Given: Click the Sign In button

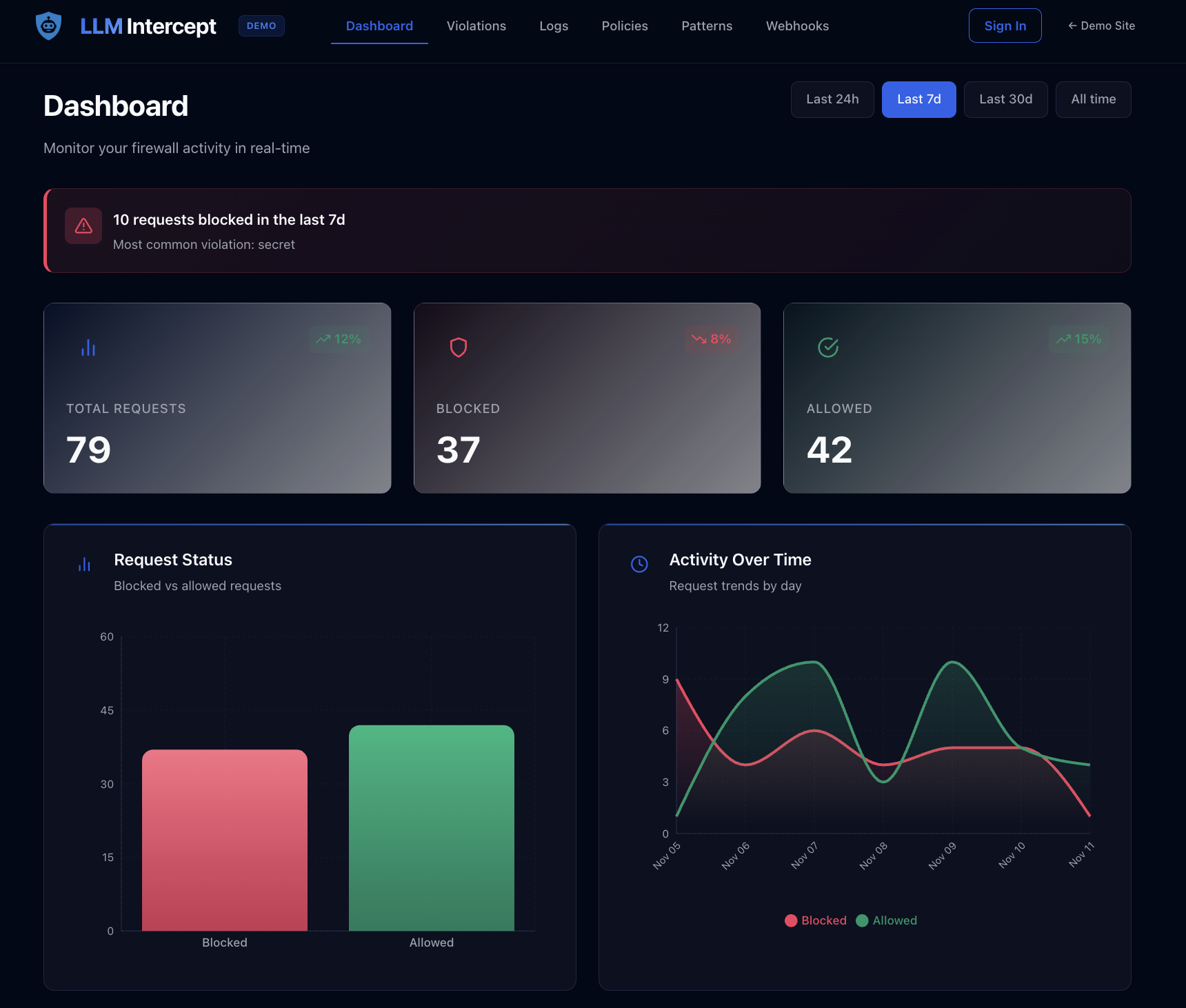Looking at the screenshot, I should click(1005, 26).
